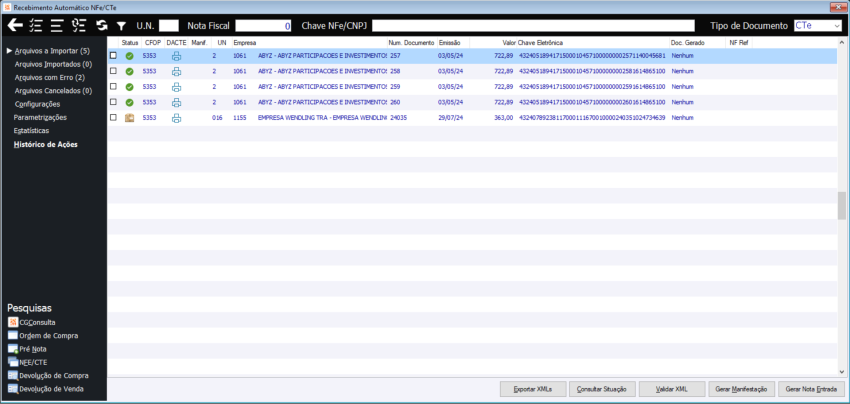Screen dimensions: 850x404
Task: Click the Chave NFe/CNPJ input field
Action: click(533, 25)
